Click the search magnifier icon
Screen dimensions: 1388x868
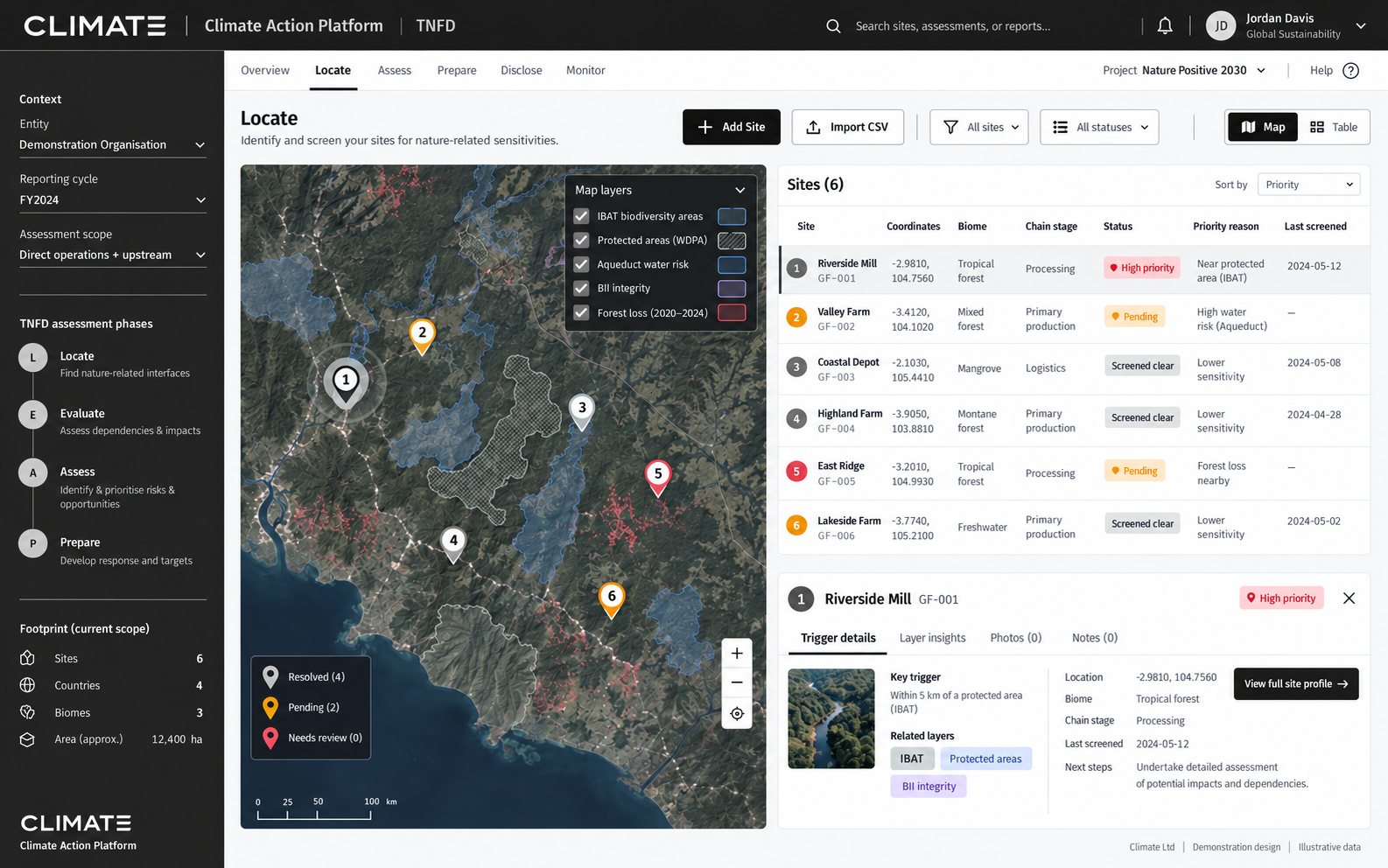(833, 26)
